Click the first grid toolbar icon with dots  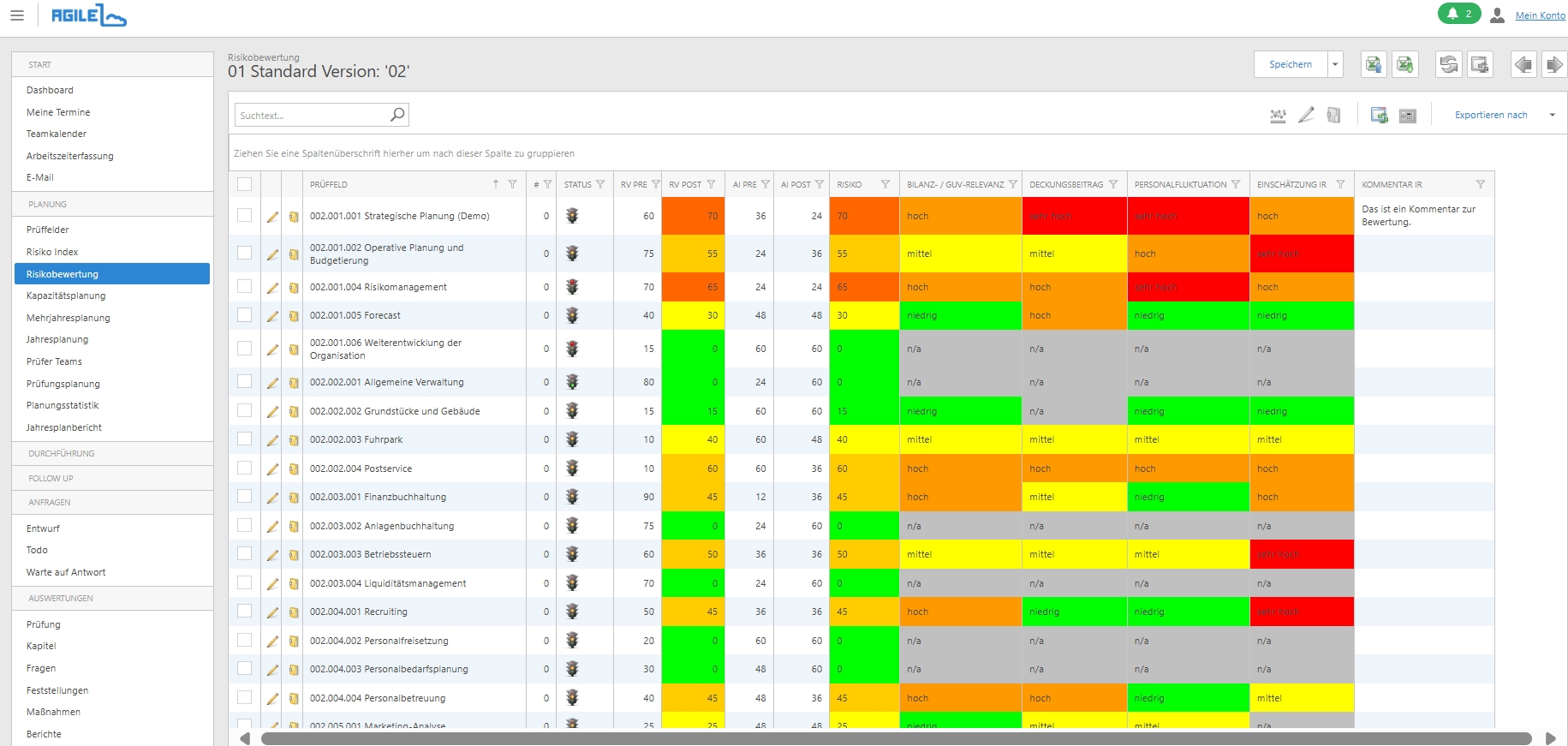tap(1278, 115)
